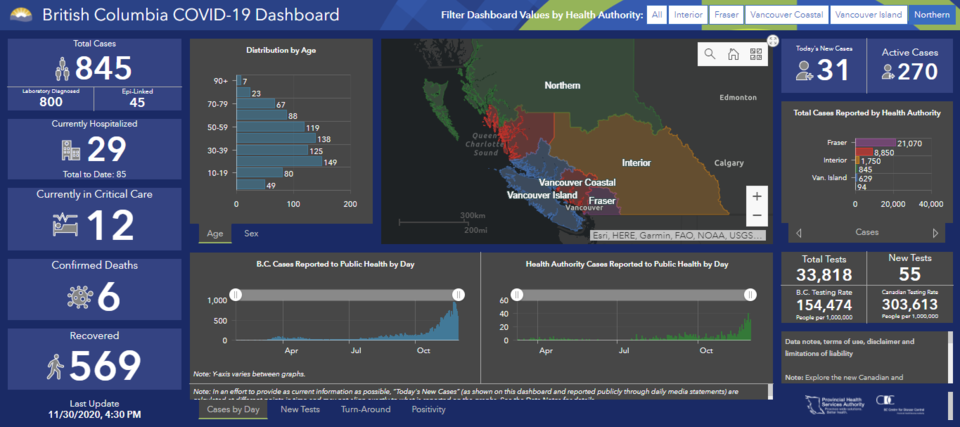Click the Interior bar showing 1,750
Viewport: 960px width, 427px height.
[857, 161]
